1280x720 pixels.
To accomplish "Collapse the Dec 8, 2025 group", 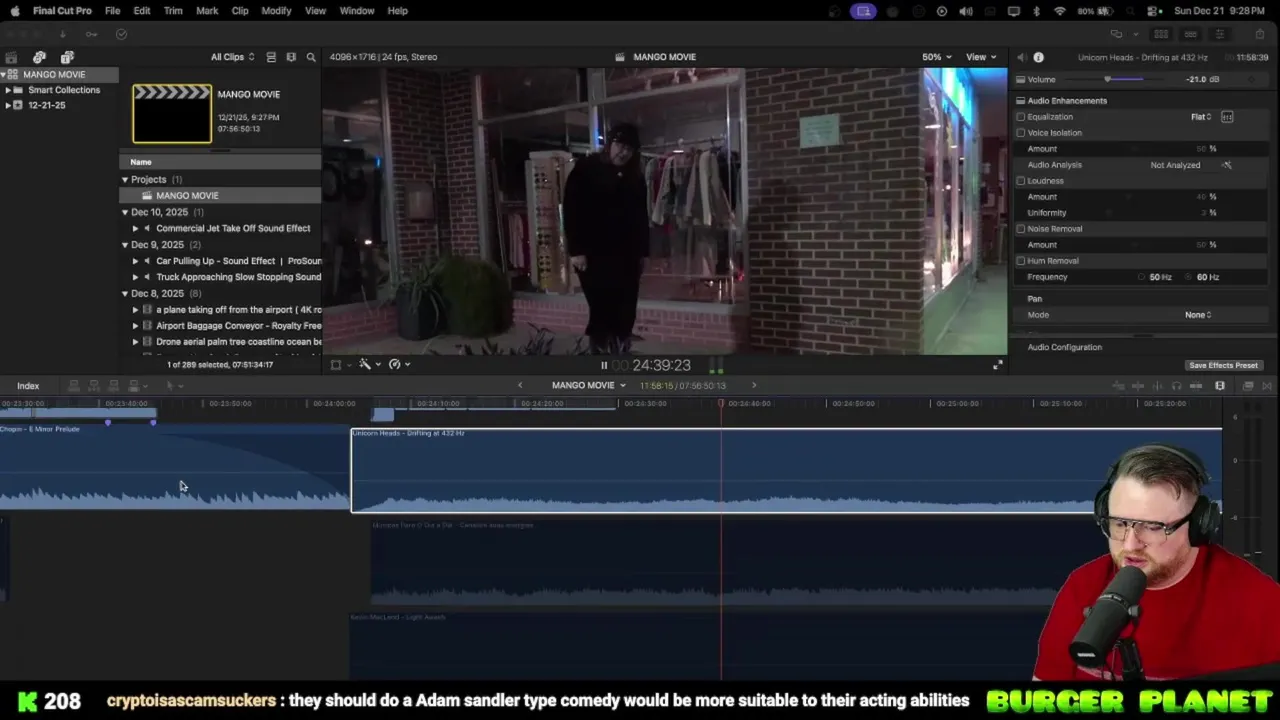I will [125, 294].
